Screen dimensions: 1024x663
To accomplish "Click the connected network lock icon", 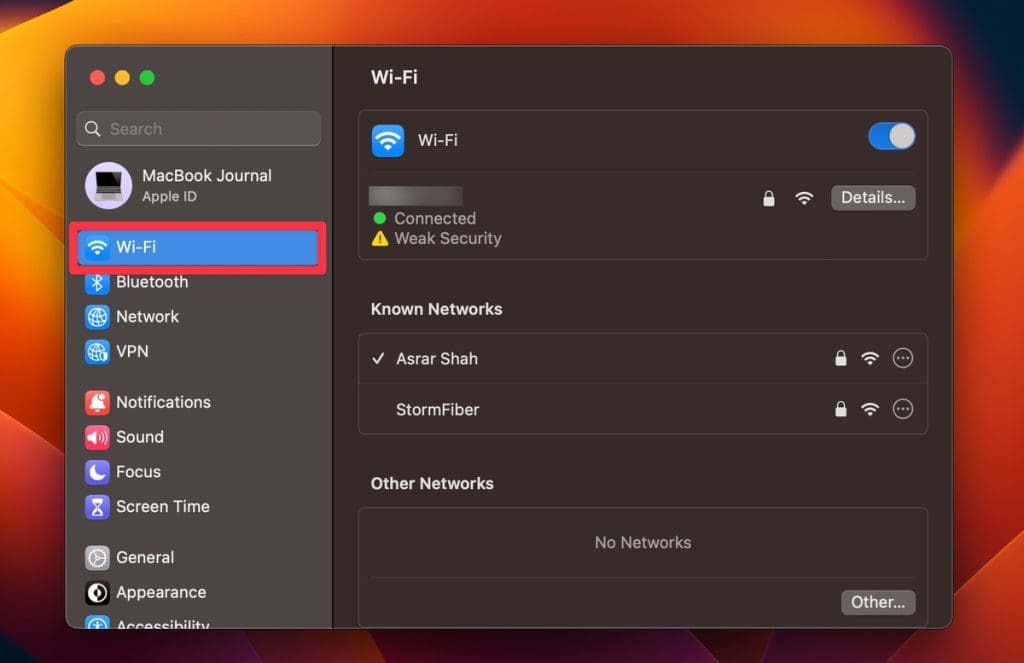I will click(769, 198).
